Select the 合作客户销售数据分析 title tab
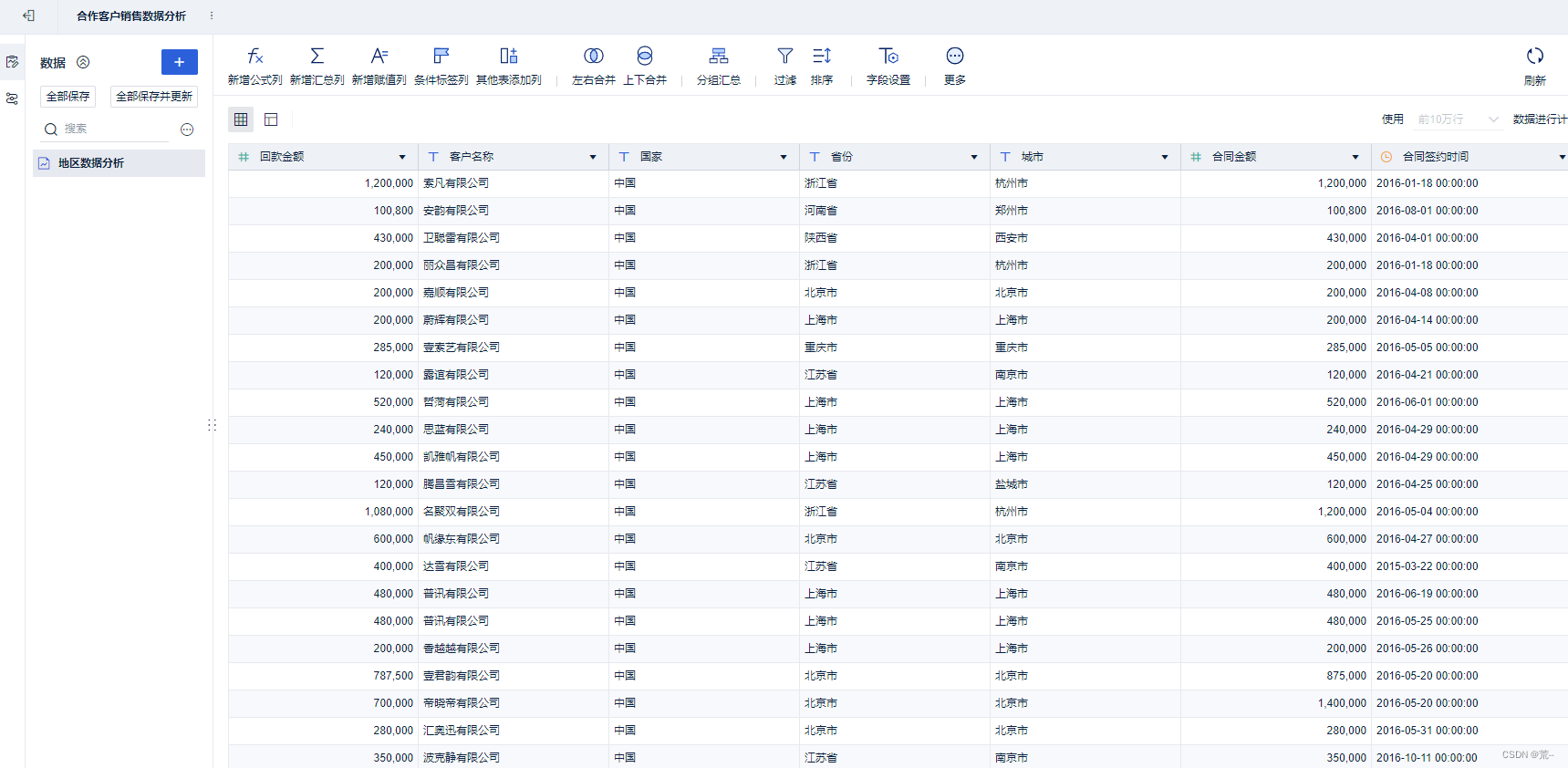1568x768 pixels. 131,16
